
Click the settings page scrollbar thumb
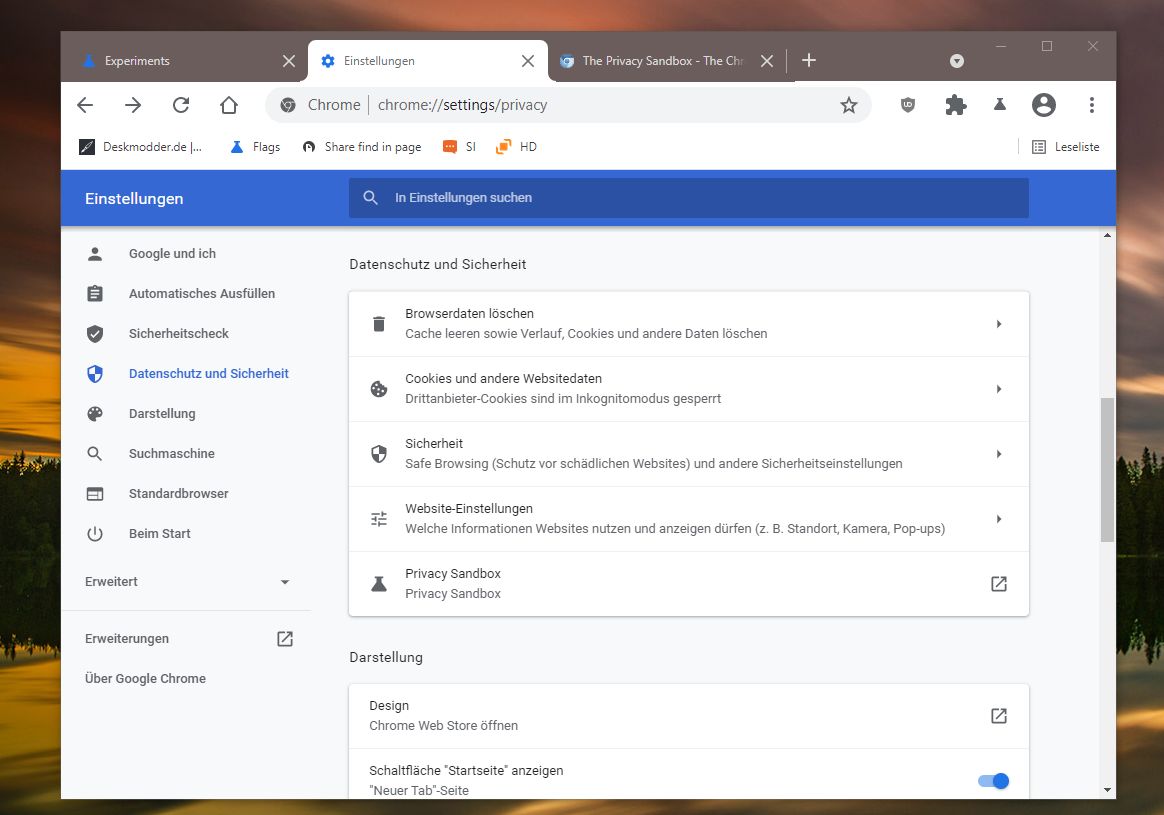(x=1108, y=470)
